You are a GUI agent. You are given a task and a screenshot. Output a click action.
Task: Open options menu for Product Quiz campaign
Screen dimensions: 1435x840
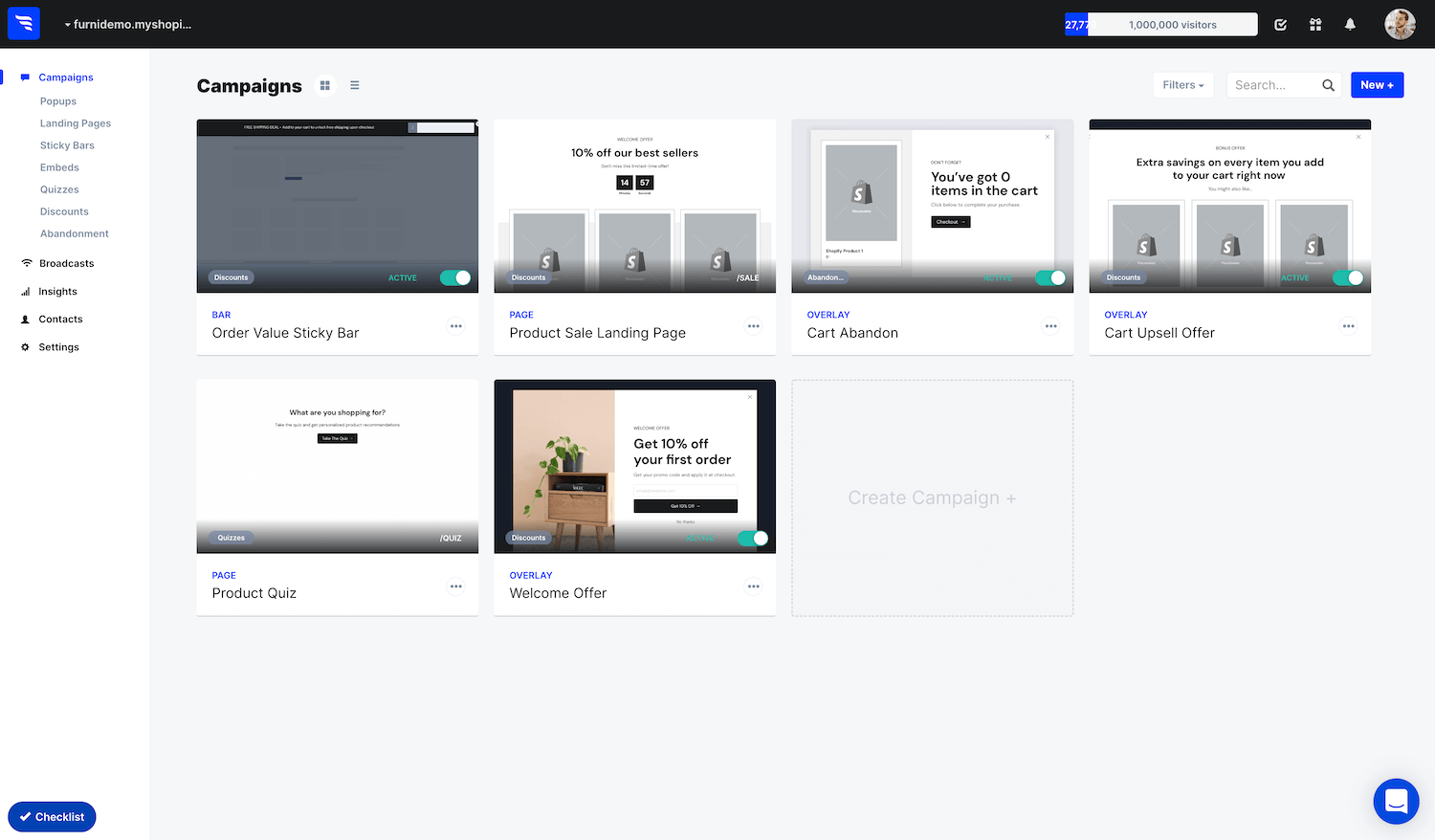coord(455,586)
